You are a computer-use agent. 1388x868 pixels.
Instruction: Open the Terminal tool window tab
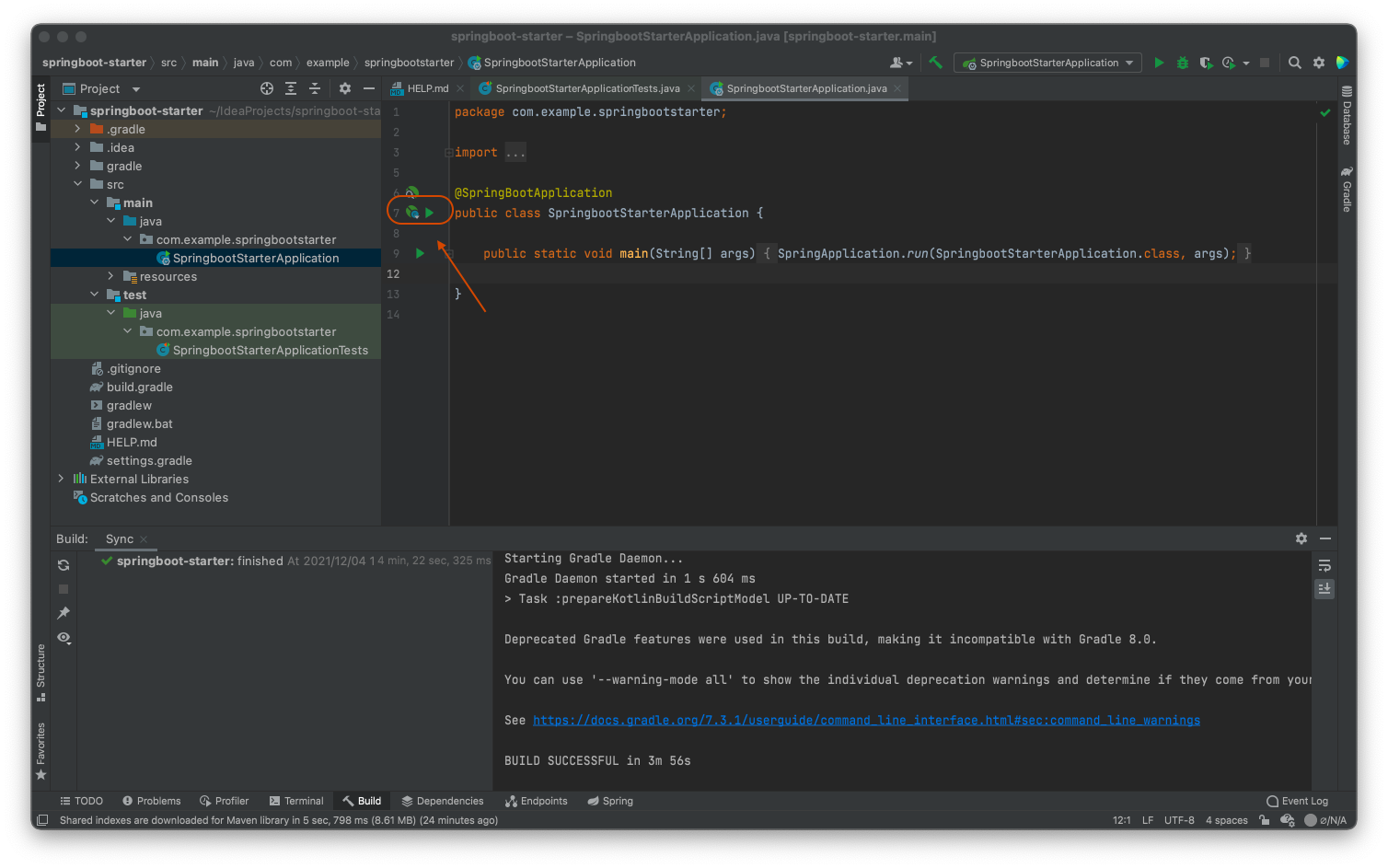tap(296, 801)
